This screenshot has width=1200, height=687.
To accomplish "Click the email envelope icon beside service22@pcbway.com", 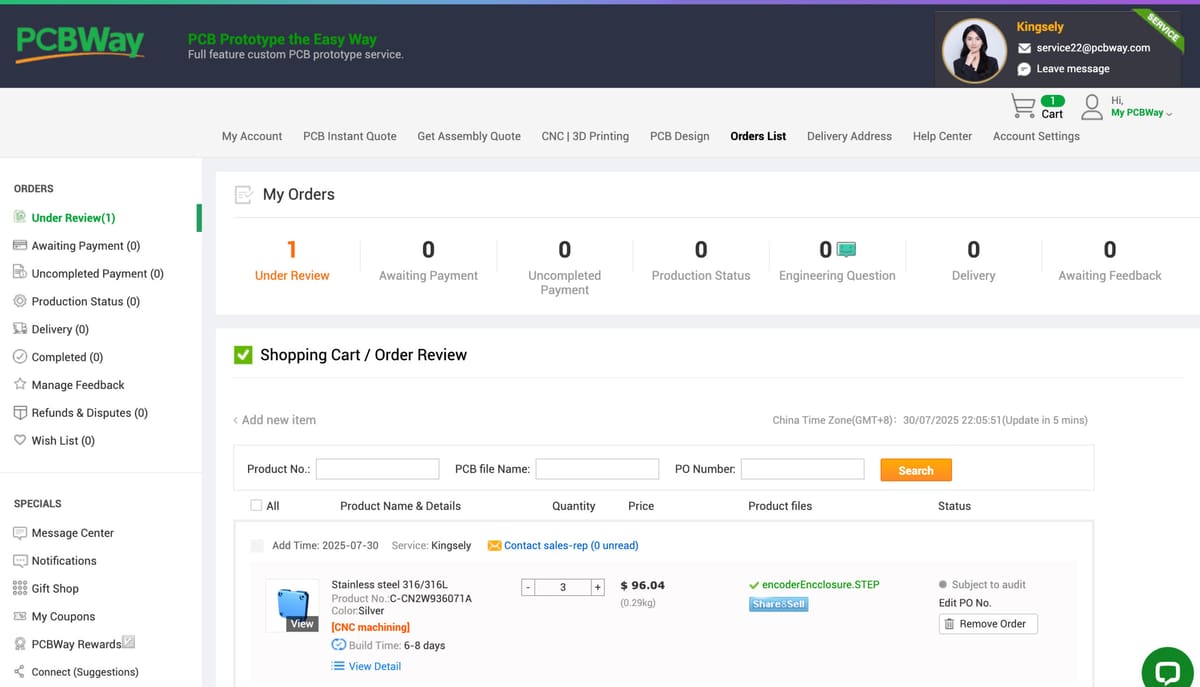I will (1024, 48).
